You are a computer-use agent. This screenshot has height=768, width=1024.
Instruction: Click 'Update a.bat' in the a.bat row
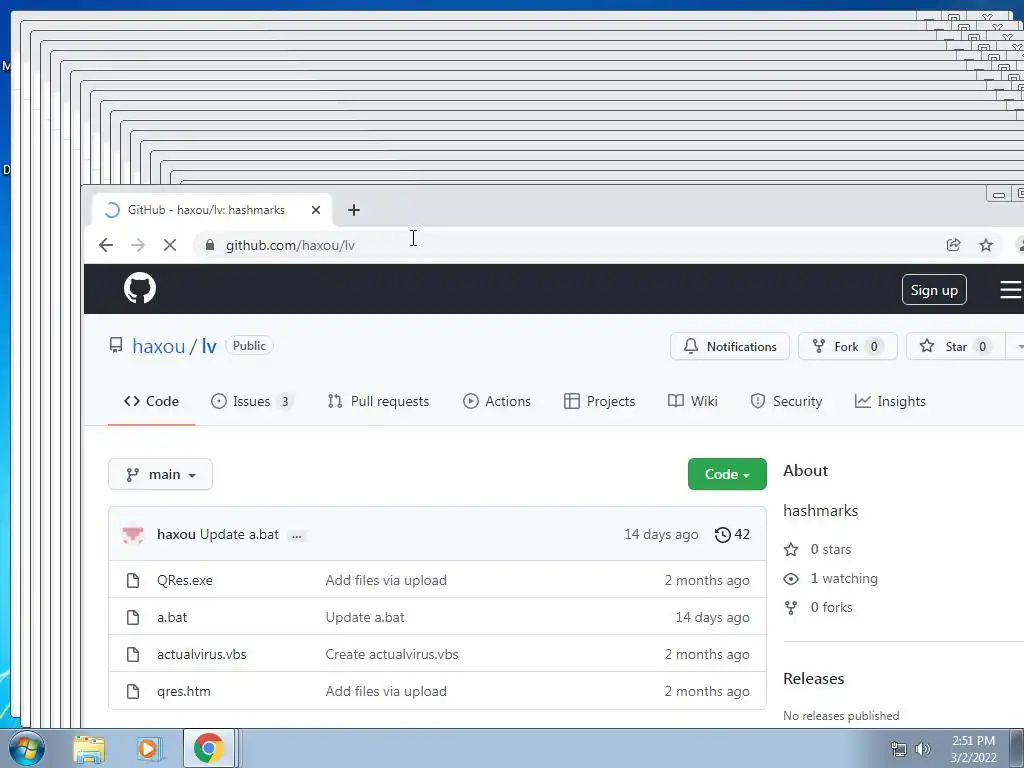pos(365,617)
